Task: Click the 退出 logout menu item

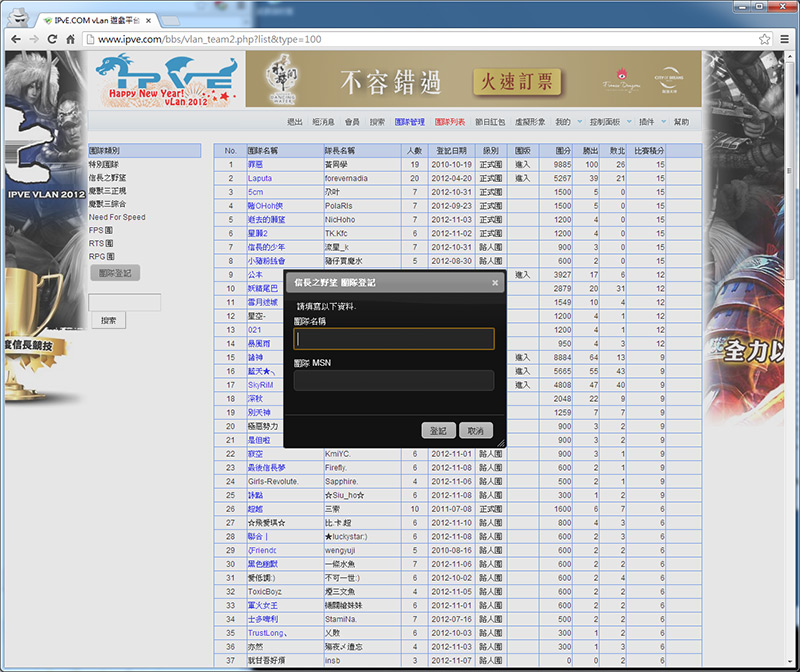Action: (294, 122)
